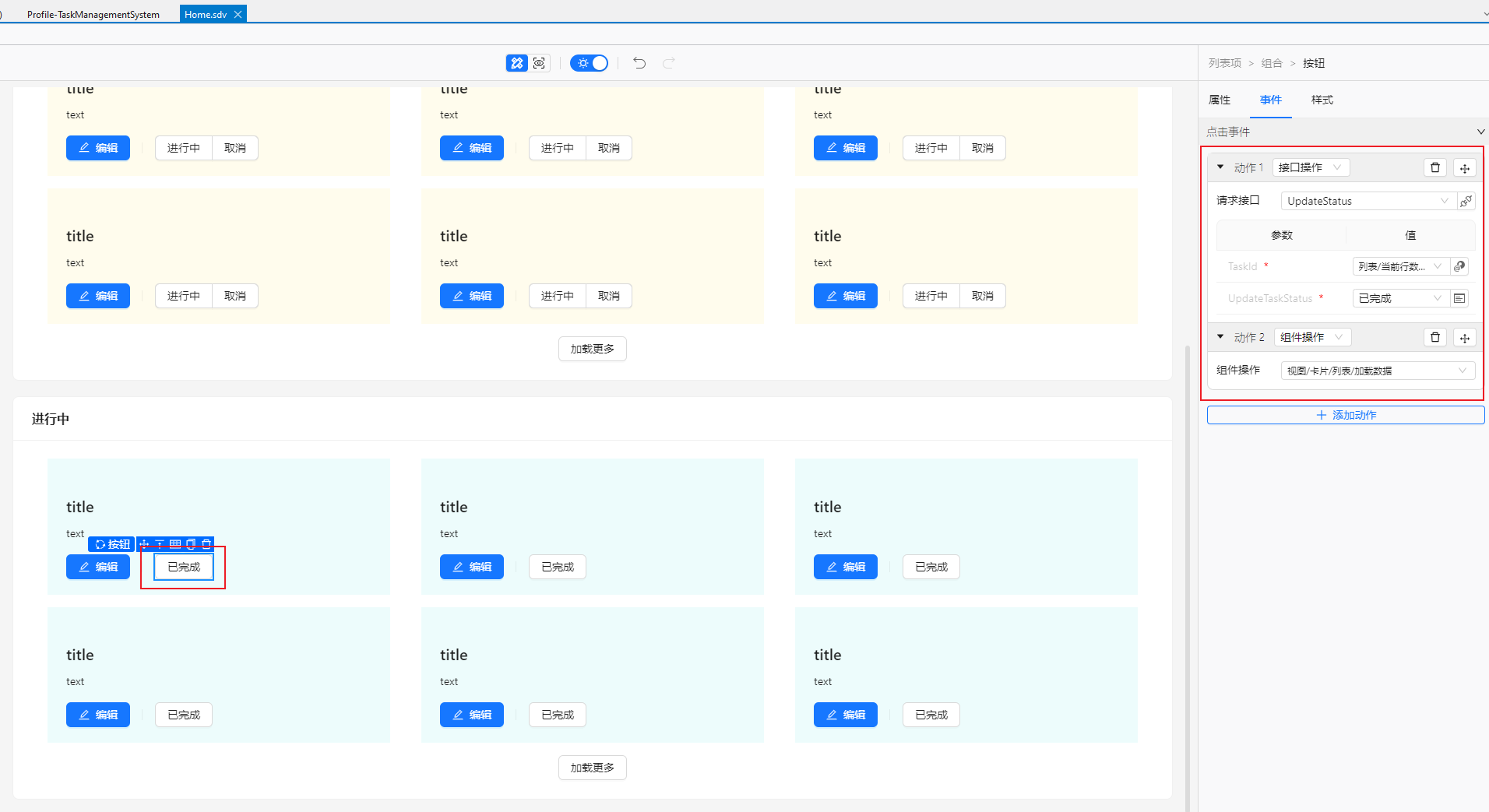Screen dimensions: 1489x812
Task: Click the 组件操作 field label
Action: 1238,370
